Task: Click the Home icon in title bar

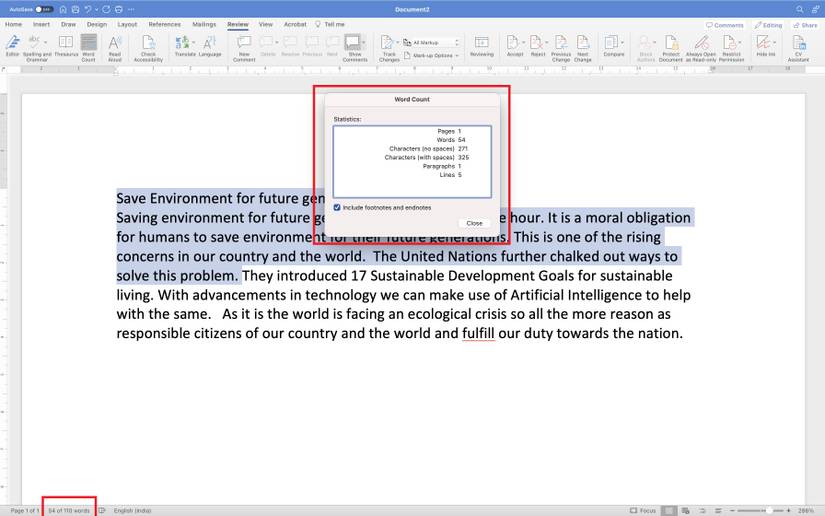Action: (x=63, y=9)
